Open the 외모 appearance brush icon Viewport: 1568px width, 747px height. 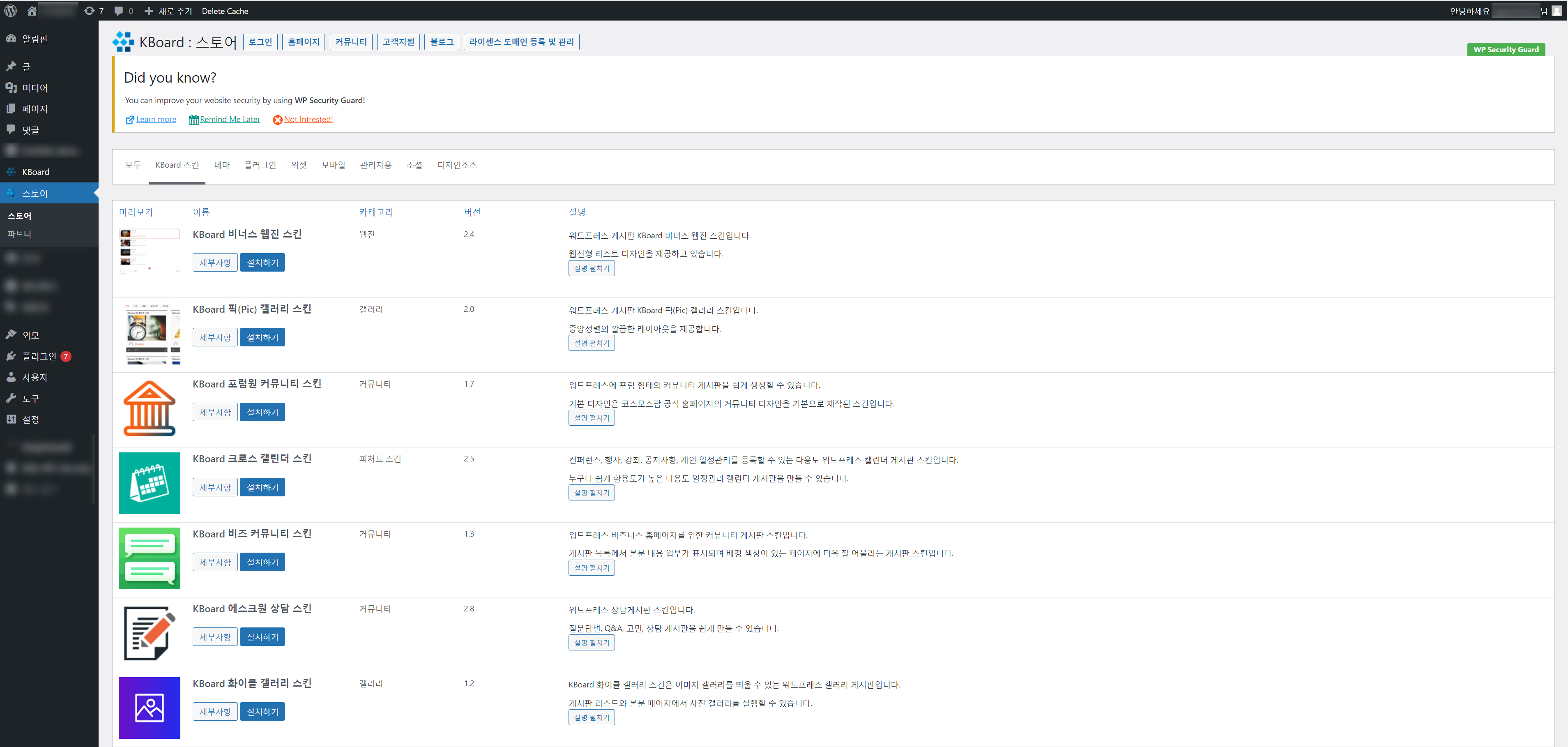coord(11,335)
